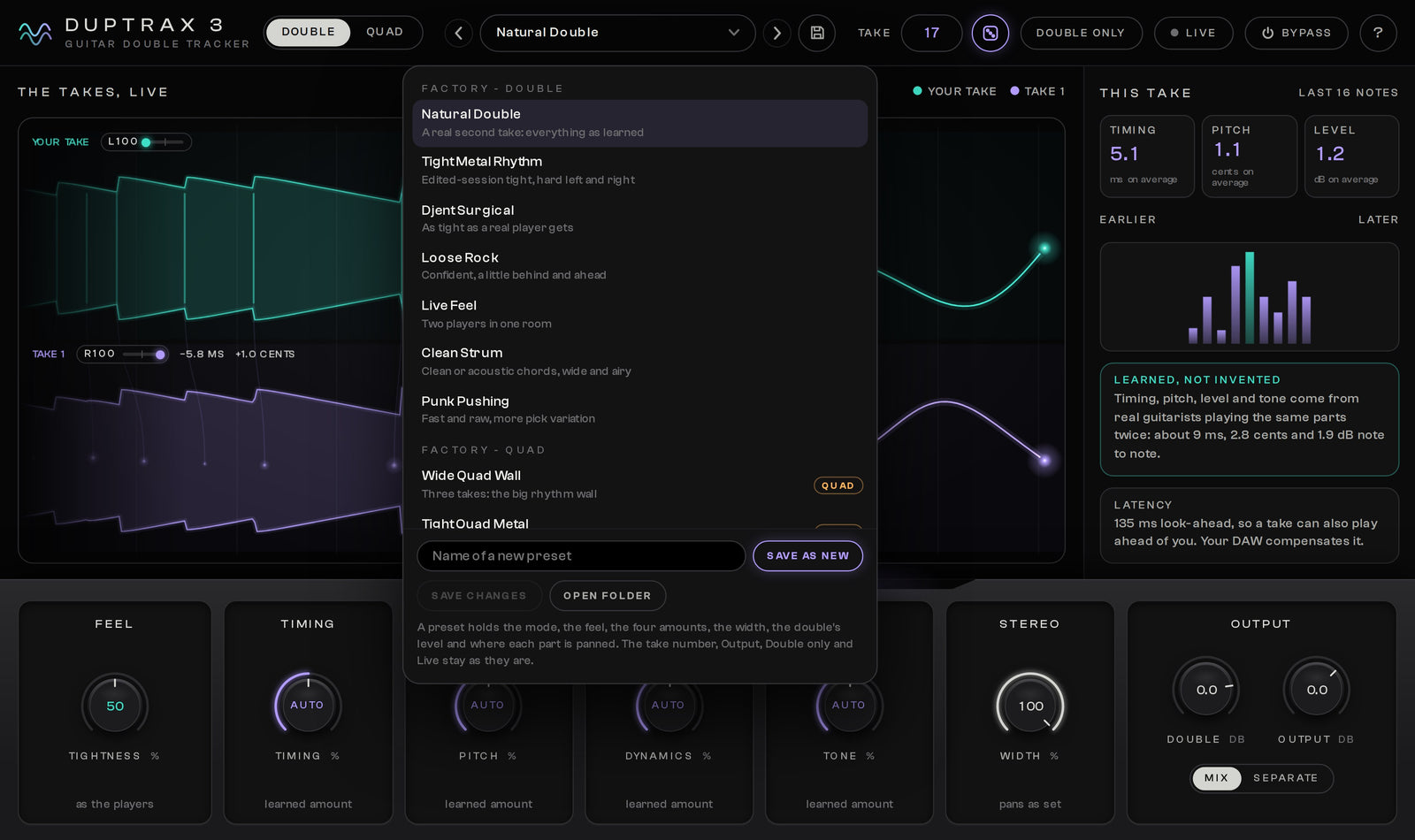
Task: Open the help question mark button
Action: point(1378,33)
